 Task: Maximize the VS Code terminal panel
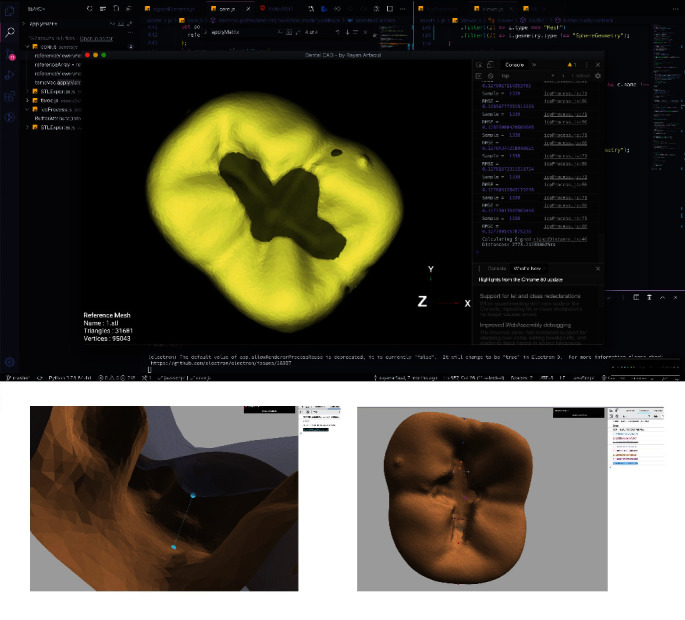click(662, 298)
